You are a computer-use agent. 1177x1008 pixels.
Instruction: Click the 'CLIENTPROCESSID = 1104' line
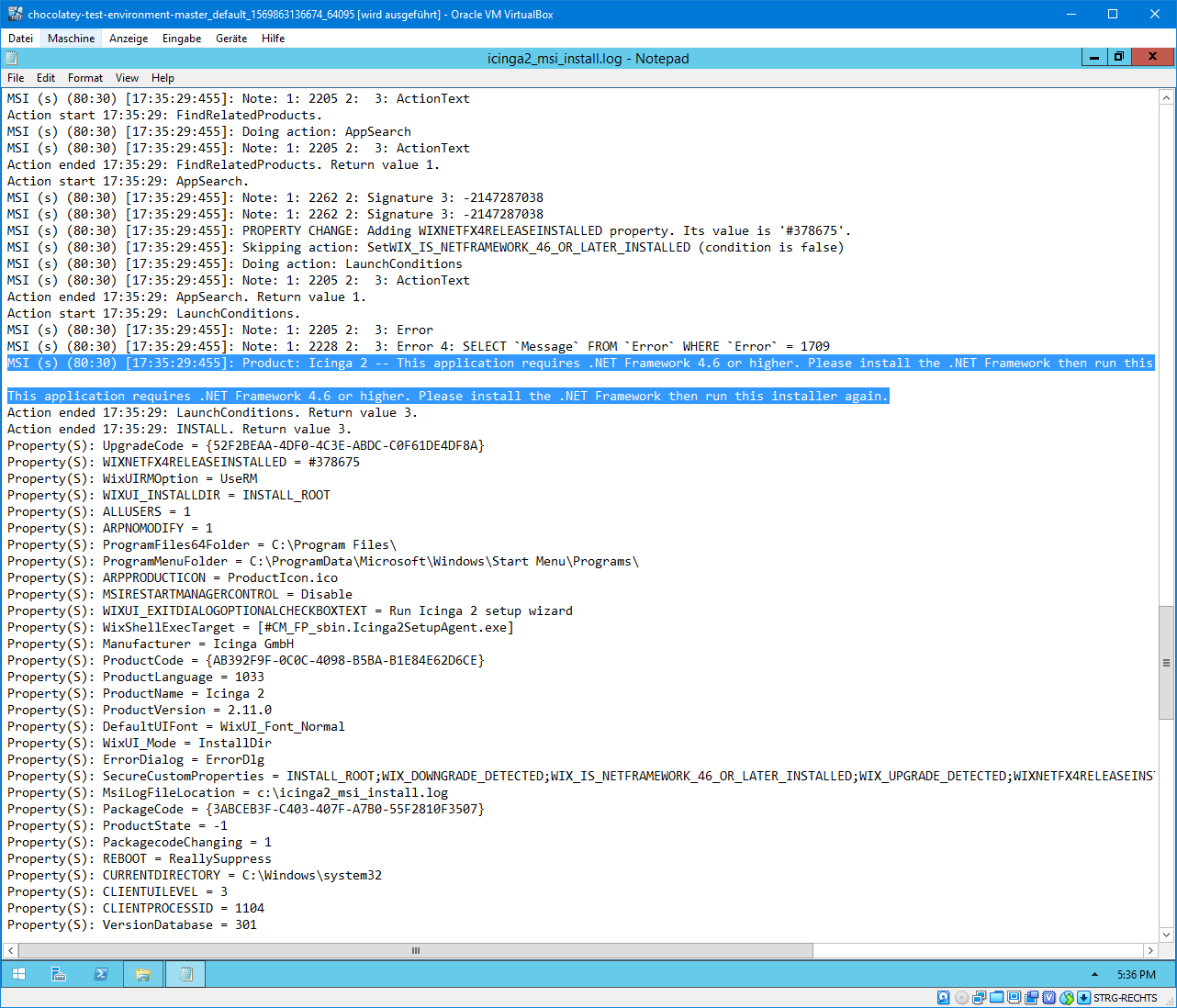[136, 908]
